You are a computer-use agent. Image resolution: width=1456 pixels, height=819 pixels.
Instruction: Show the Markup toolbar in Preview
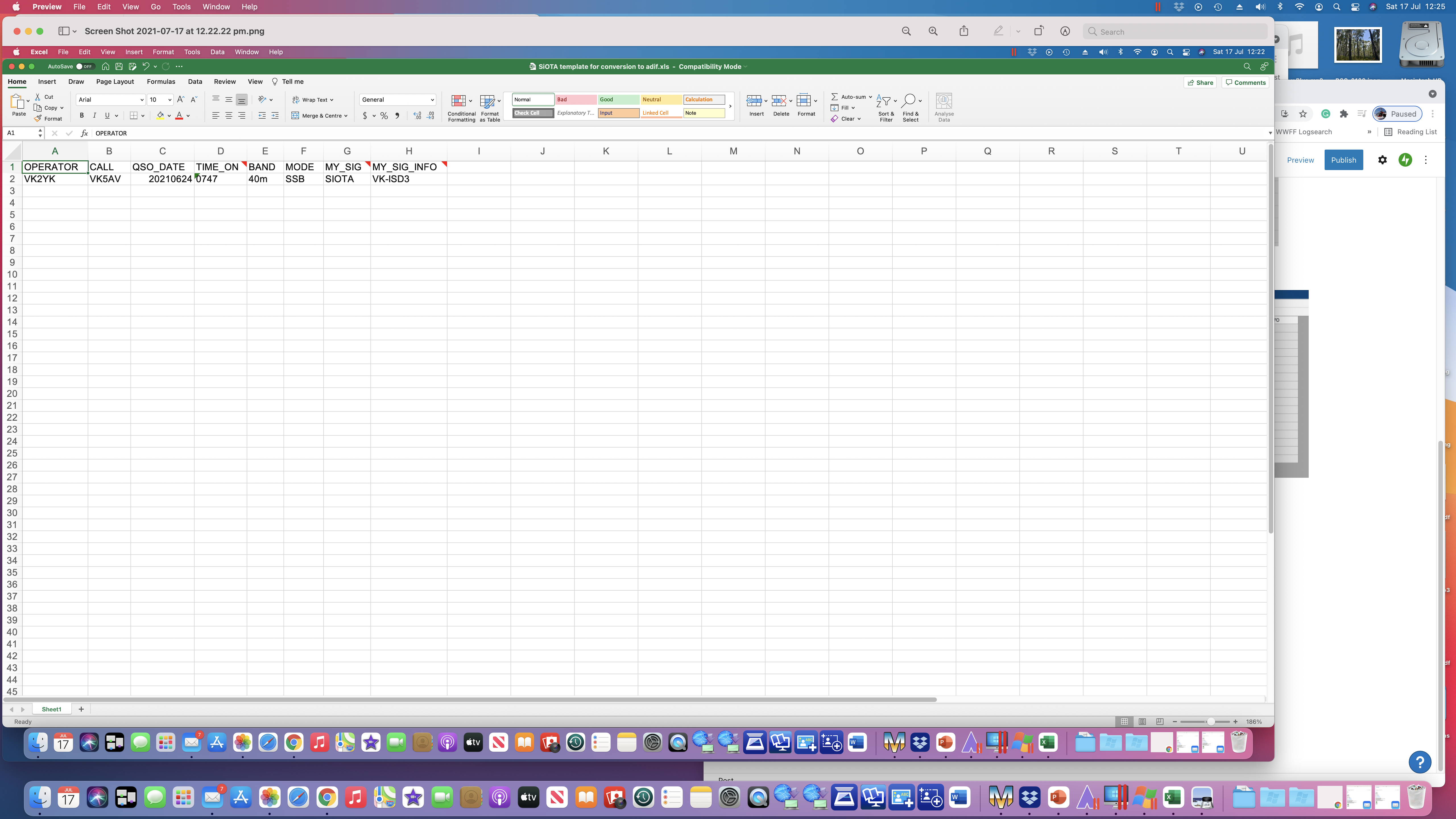click(x=1065, y=32)
